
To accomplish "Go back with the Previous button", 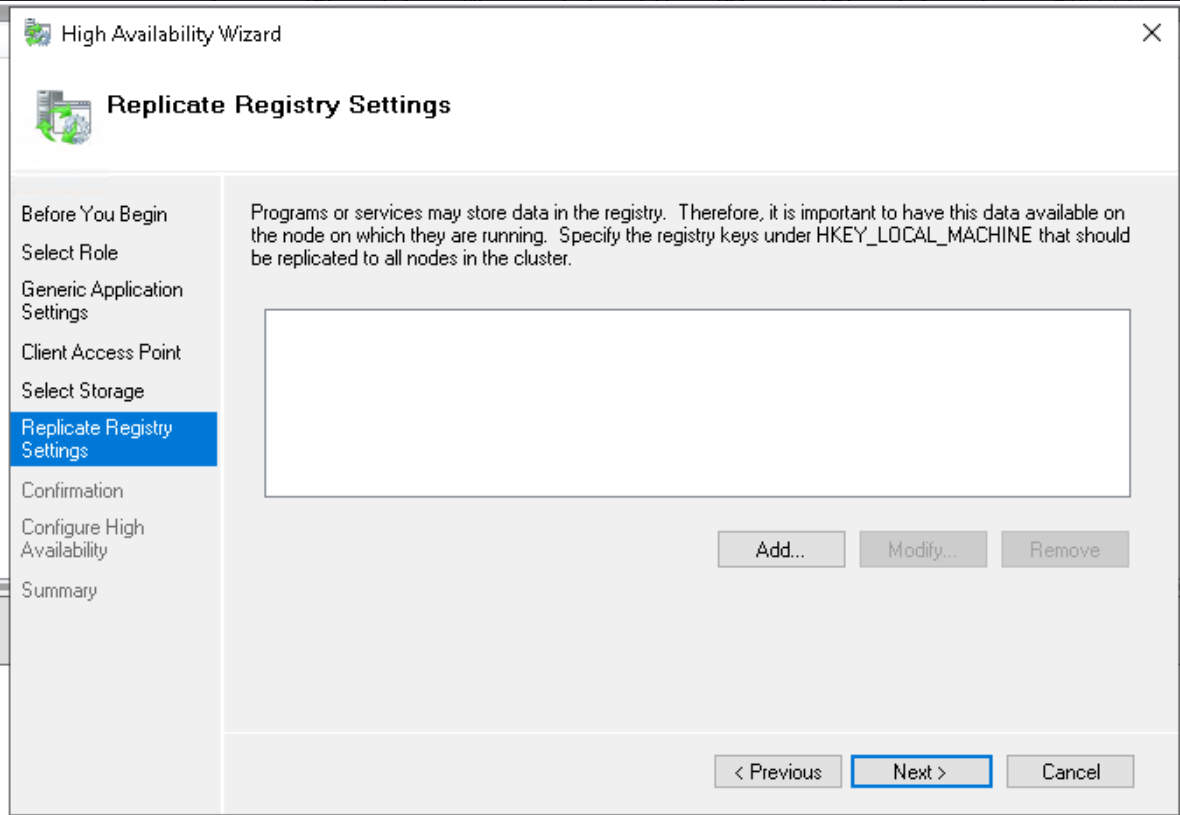I will 777,772.
